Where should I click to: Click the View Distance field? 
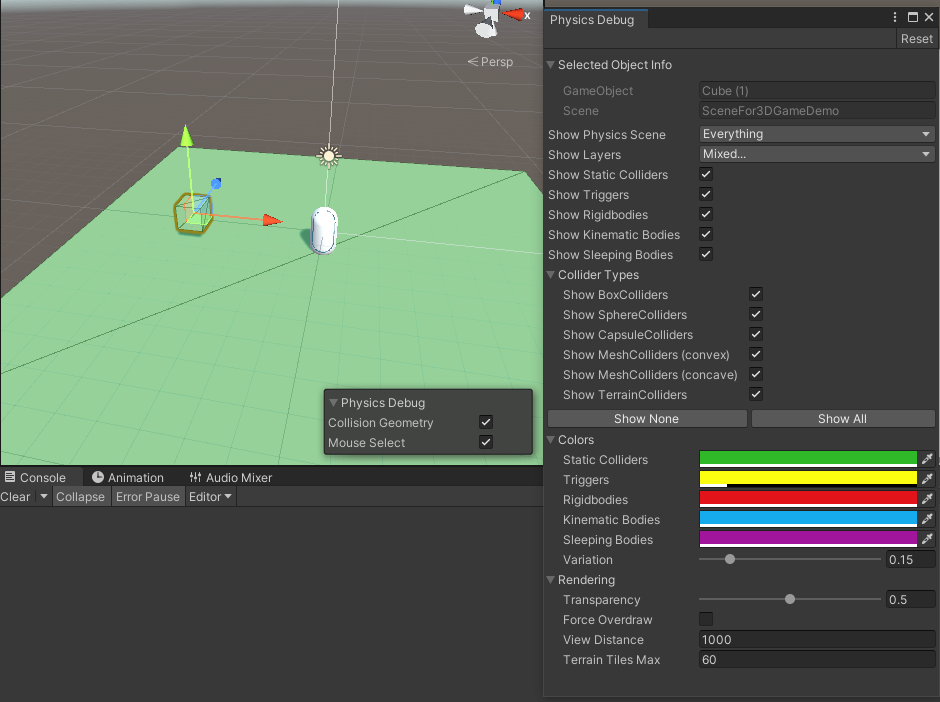point(817,640)
